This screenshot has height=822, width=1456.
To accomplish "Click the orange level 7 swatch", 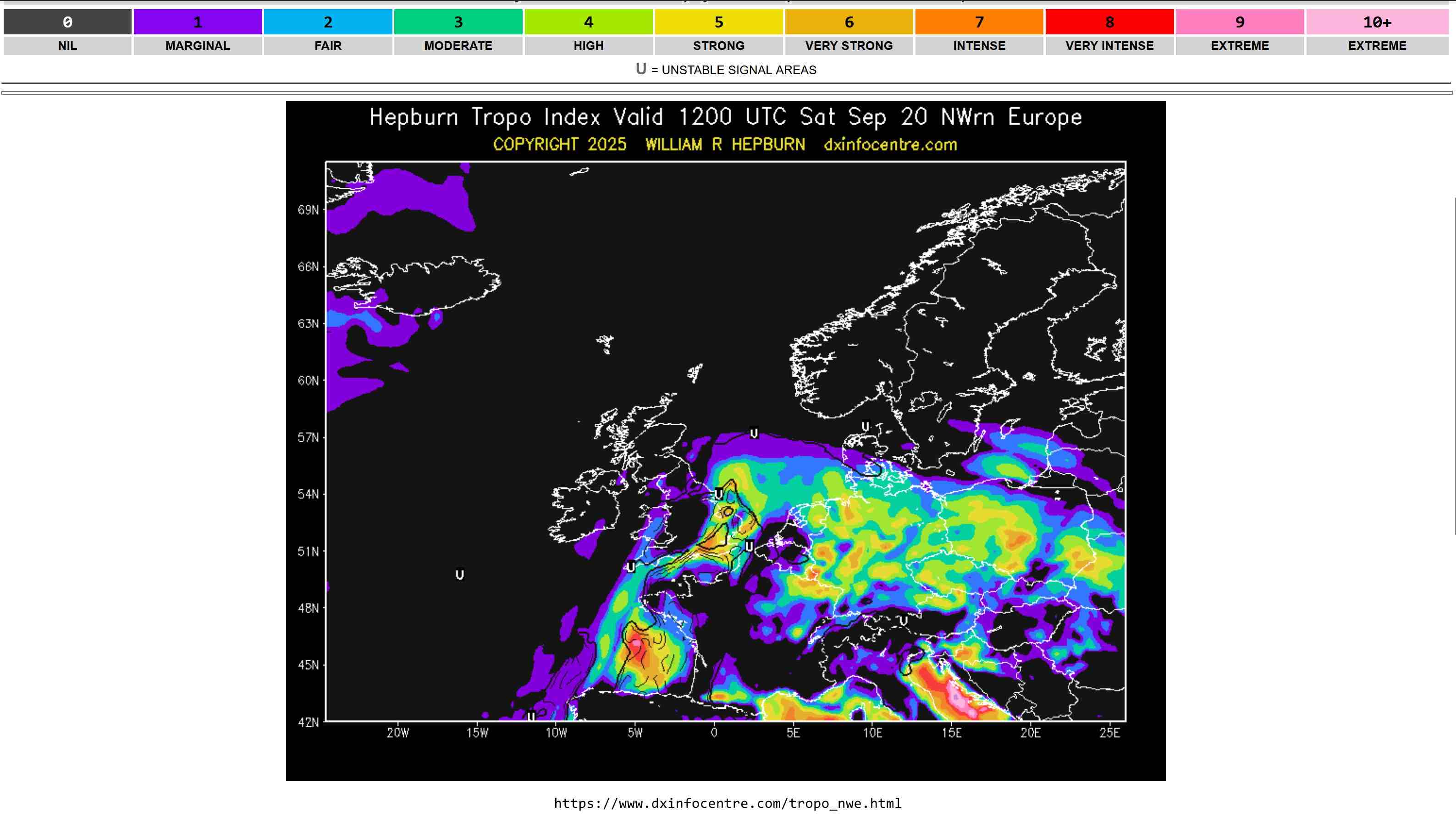I will (x=979, y=22).
